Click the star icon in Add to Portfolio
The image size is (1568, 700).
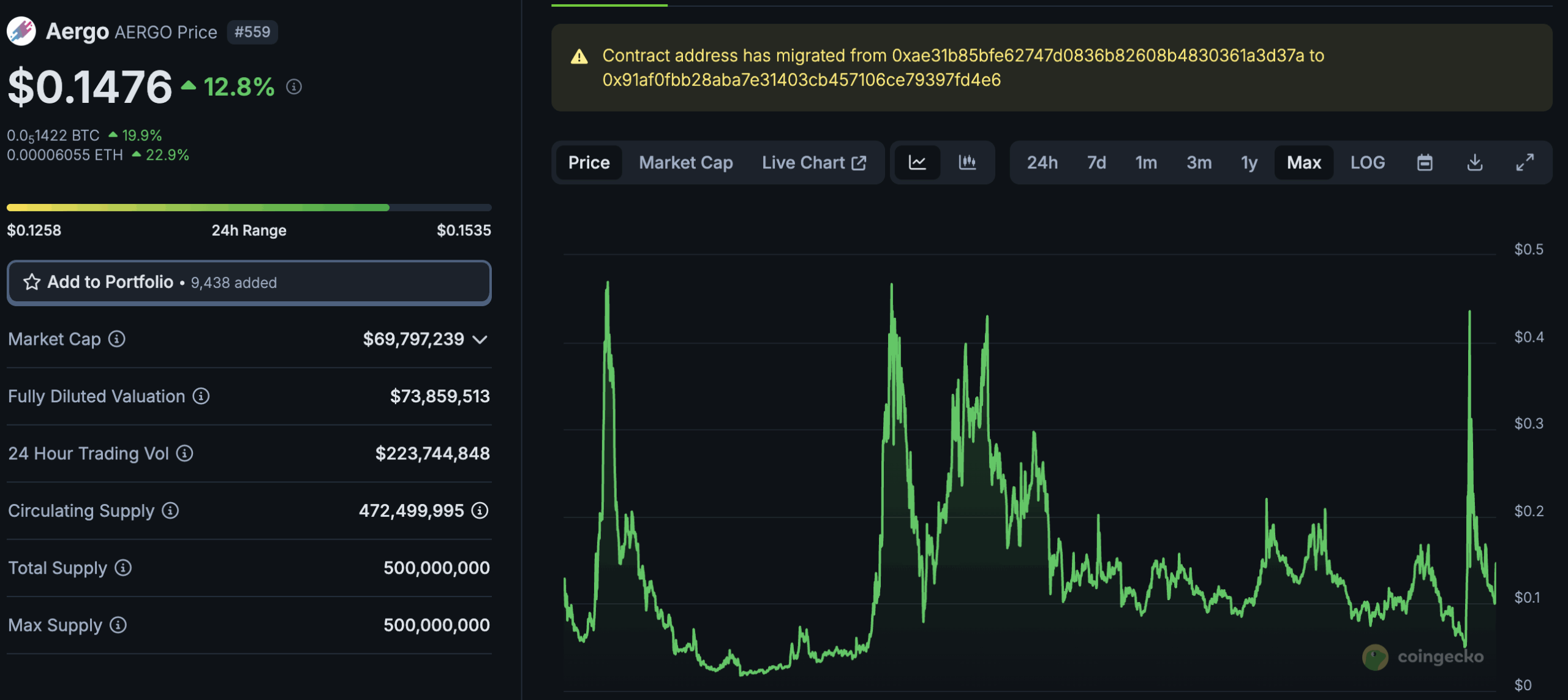tap(31, 282)
